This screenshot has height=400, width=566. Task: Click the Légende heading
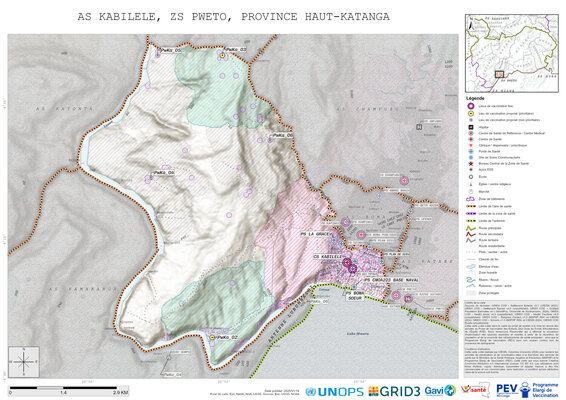tap(475, 98)
